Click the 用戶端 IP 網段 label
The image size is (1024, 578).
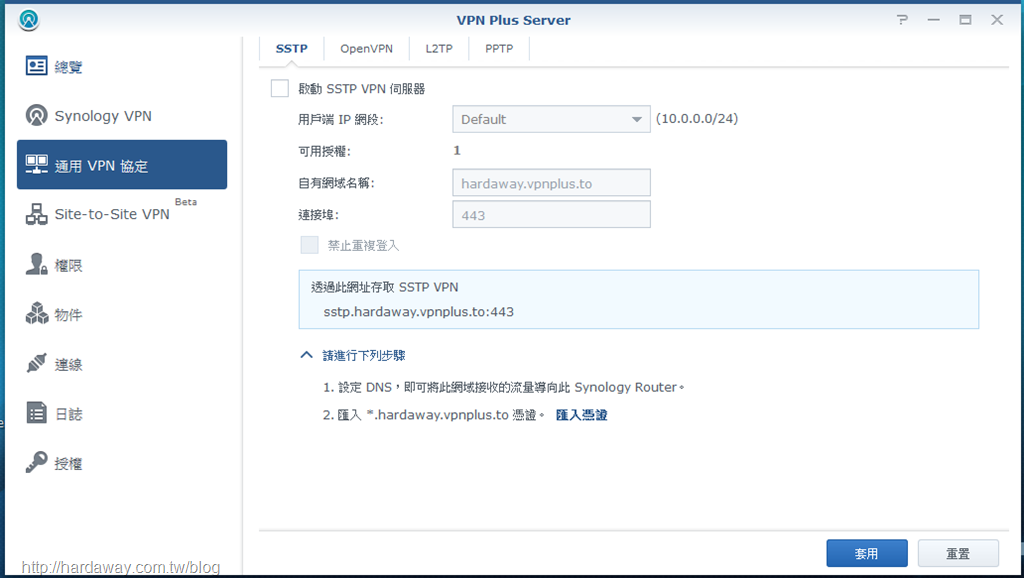(340, 120)
